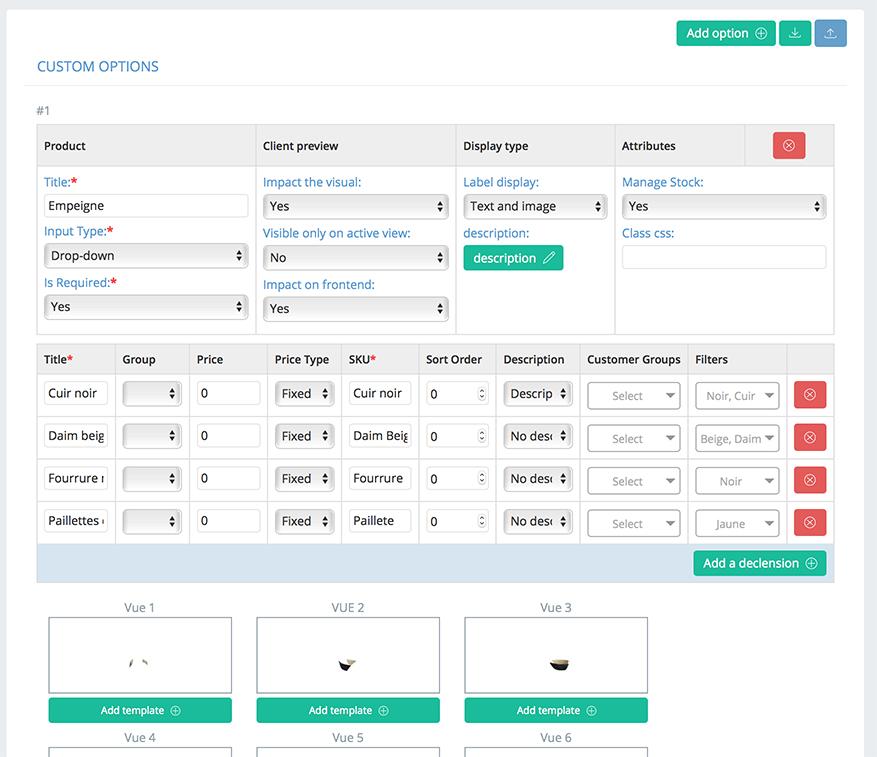Remove the Cuir noir declension row
Viewport: 877px width, 757px height.
click(x=810, y=394)
